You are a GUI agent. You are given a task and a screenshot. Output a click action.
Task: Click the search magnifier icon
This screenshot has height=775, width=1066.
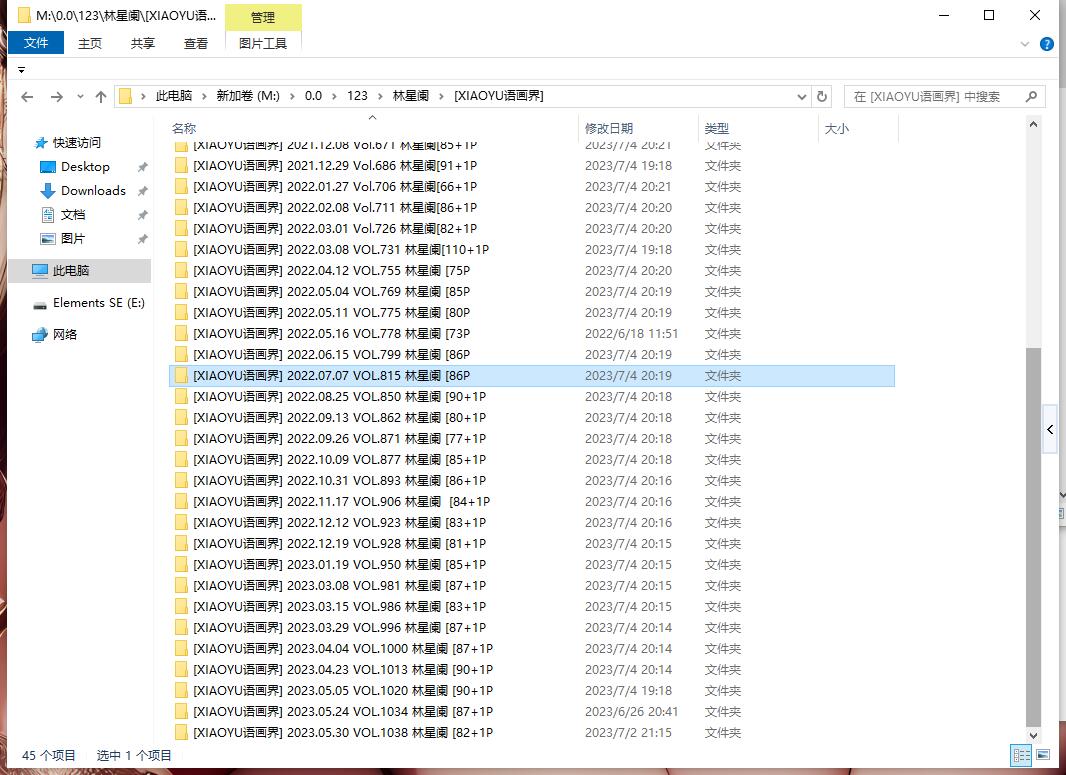tap(1031, 97)
